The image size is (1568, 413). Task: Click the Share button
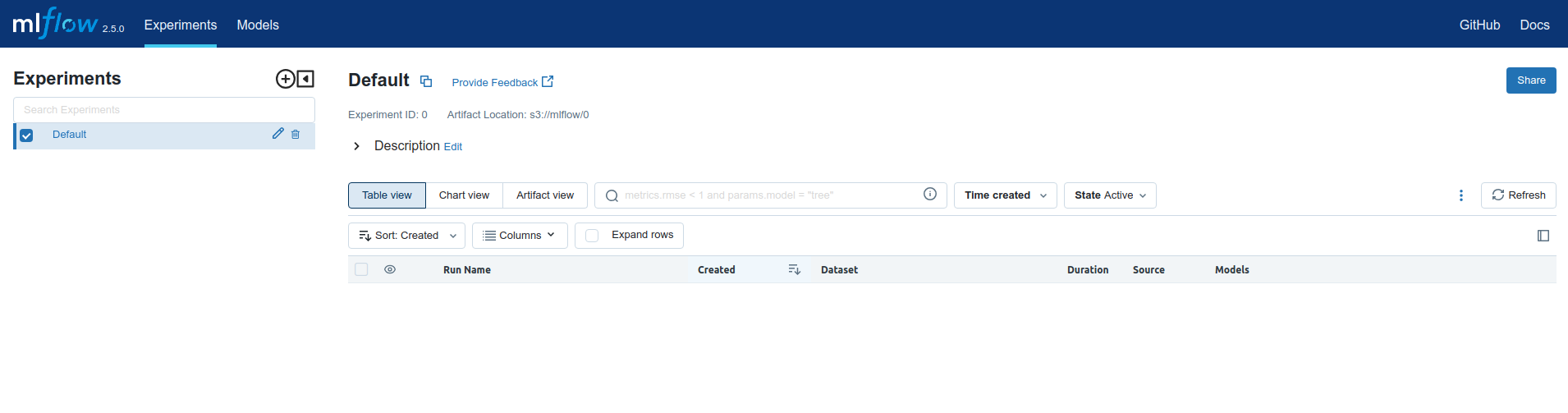pyautogui.click(x=1531, y=80)
